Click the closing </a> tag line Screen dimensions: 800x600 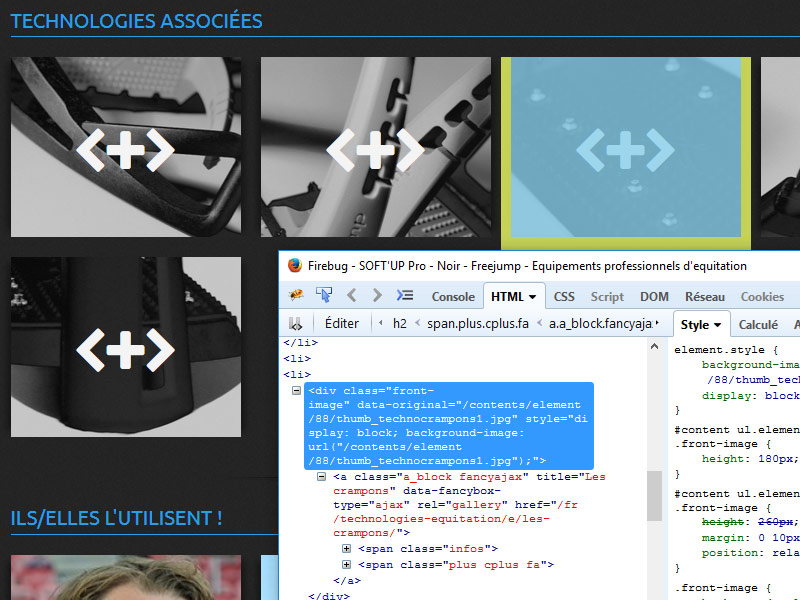[x=347, y=580]
